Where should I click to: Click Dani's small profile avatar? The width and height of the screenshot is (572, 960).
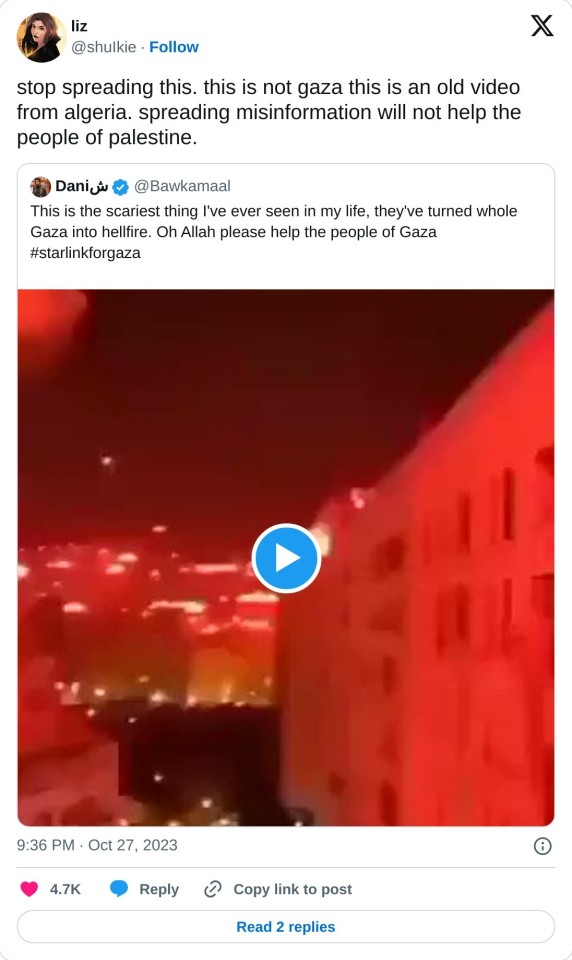tap(40, 186)
